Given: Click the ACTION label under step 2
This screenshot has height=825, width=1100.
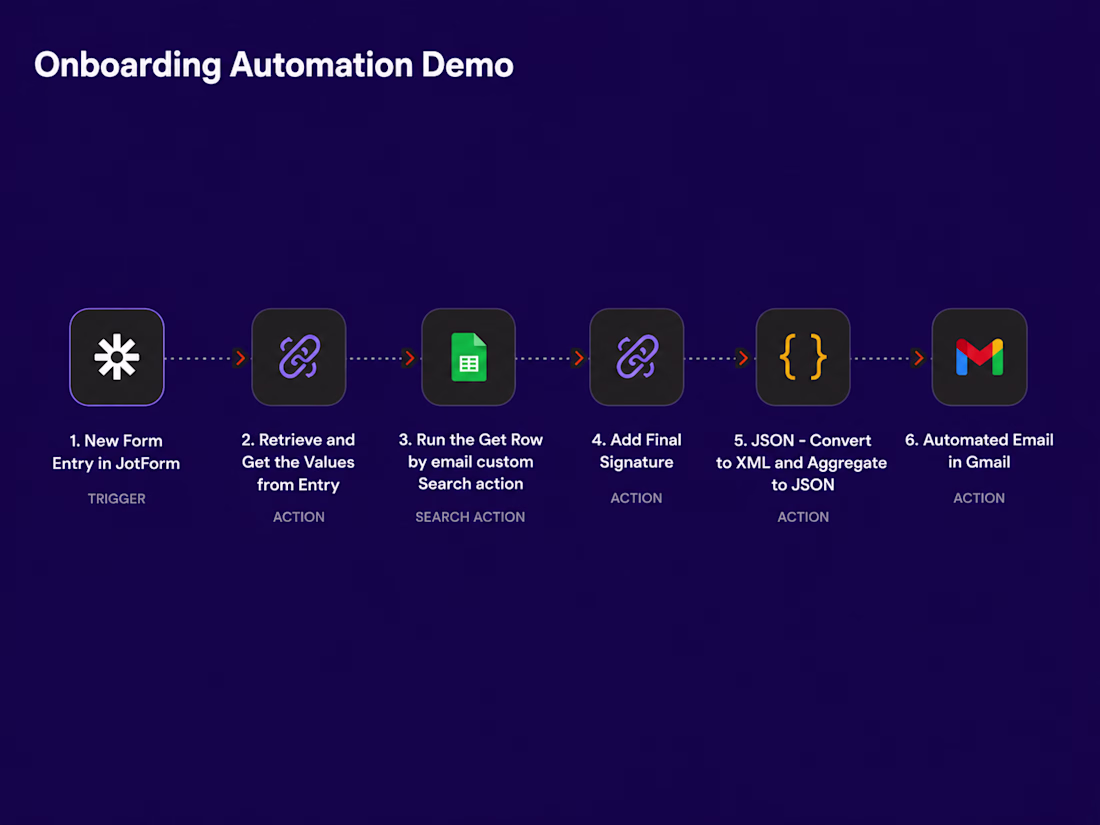Looking at the screenshot, I should tap(299, 517).
